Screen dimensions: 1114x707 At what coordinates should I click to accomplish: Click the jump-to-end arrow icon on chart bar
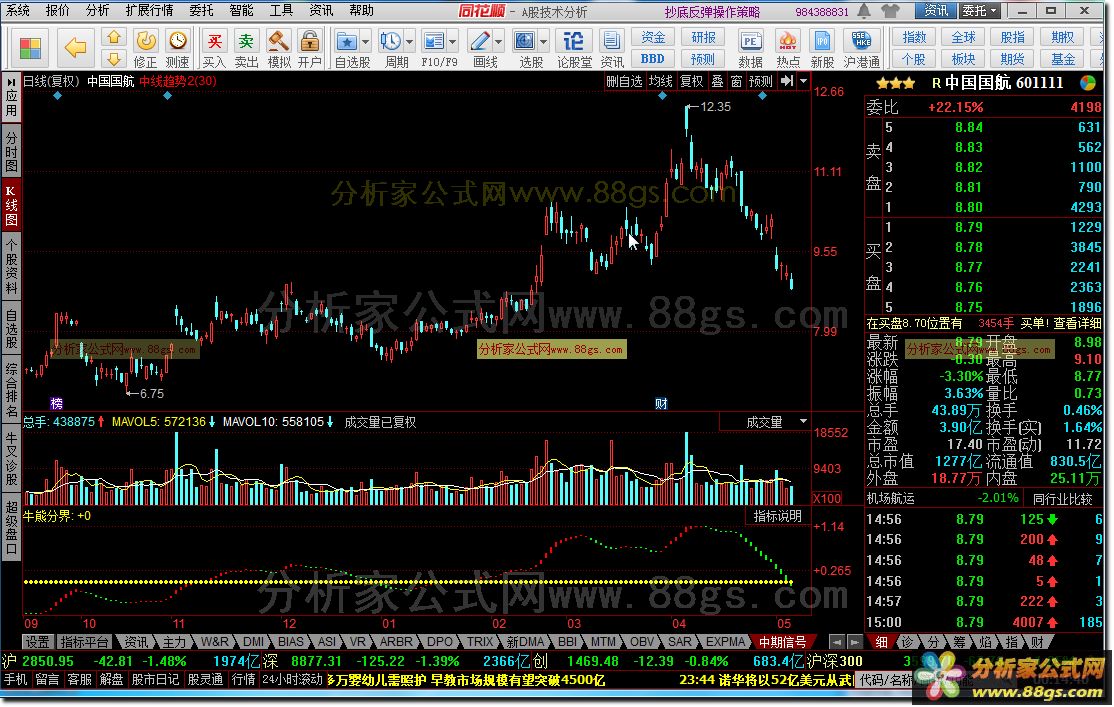click(786, 81)
